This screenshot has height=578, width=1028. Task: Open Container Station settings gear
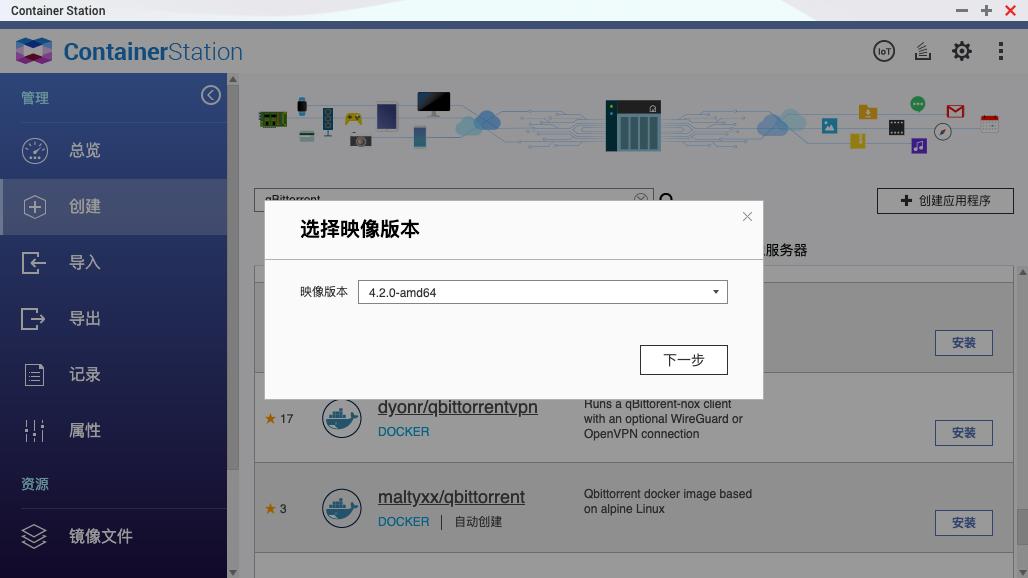pyautogui.click(x=962, y=50)
